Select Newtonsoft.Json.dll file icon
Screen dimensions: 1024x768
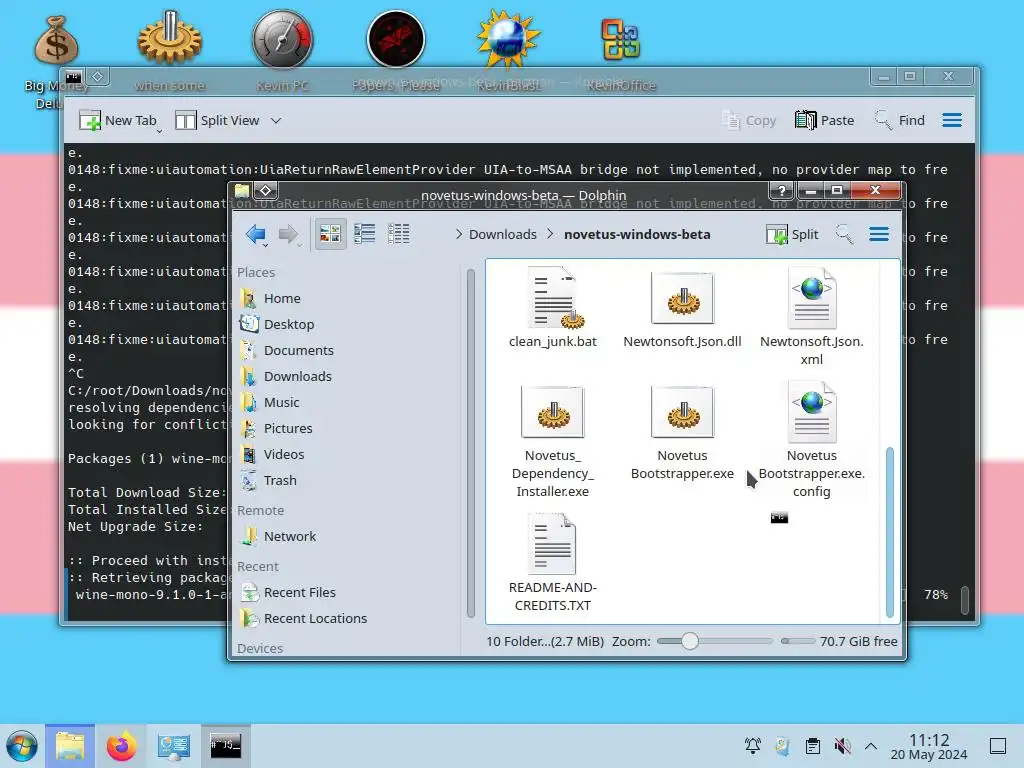(682, 298)
